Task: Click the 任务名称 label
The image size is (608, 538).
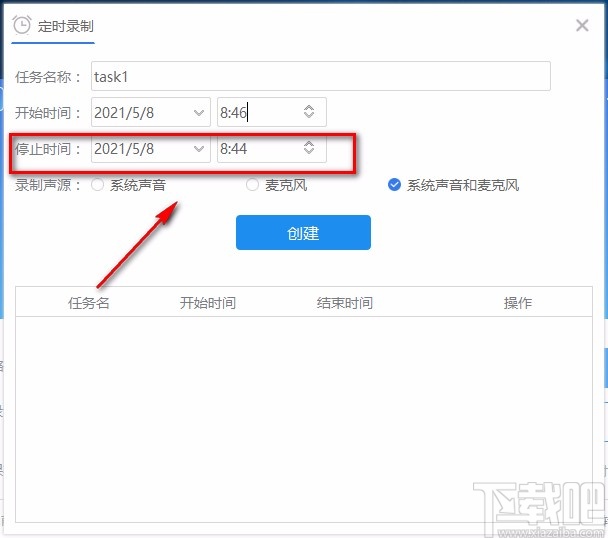Action: point(47,77)
